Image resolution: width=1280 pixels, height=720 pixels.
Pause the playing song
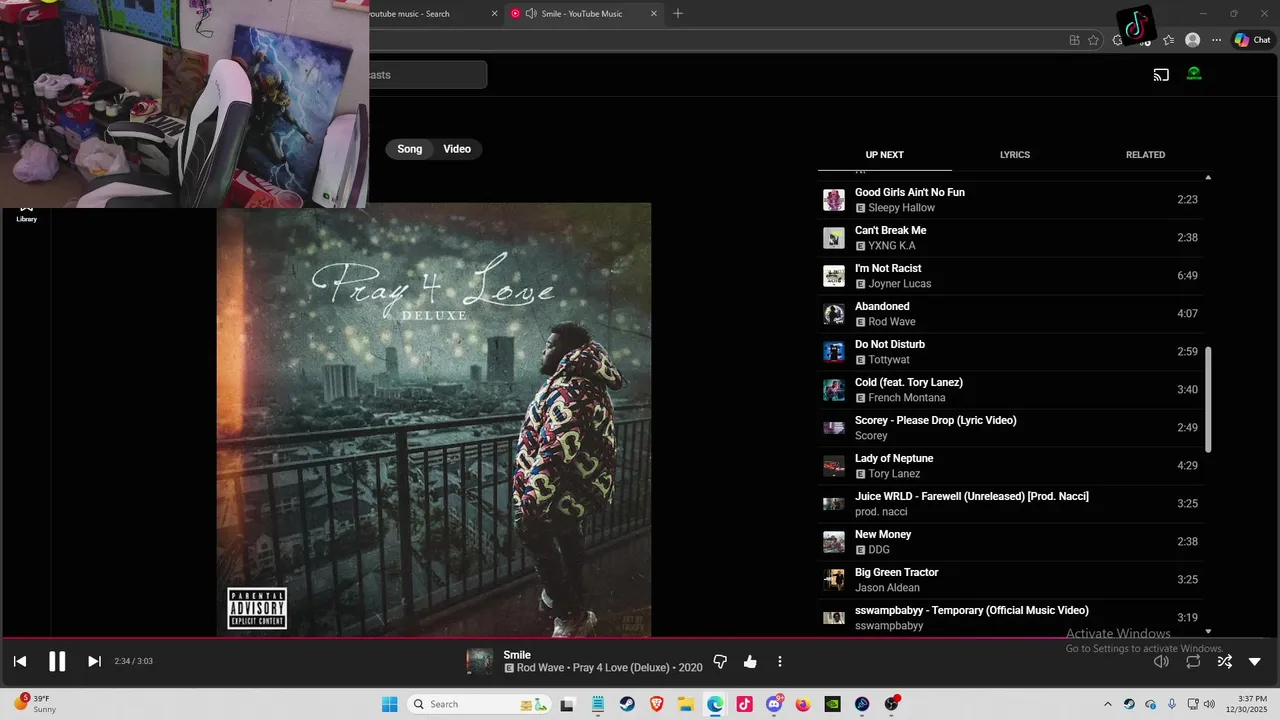point(57,661)
